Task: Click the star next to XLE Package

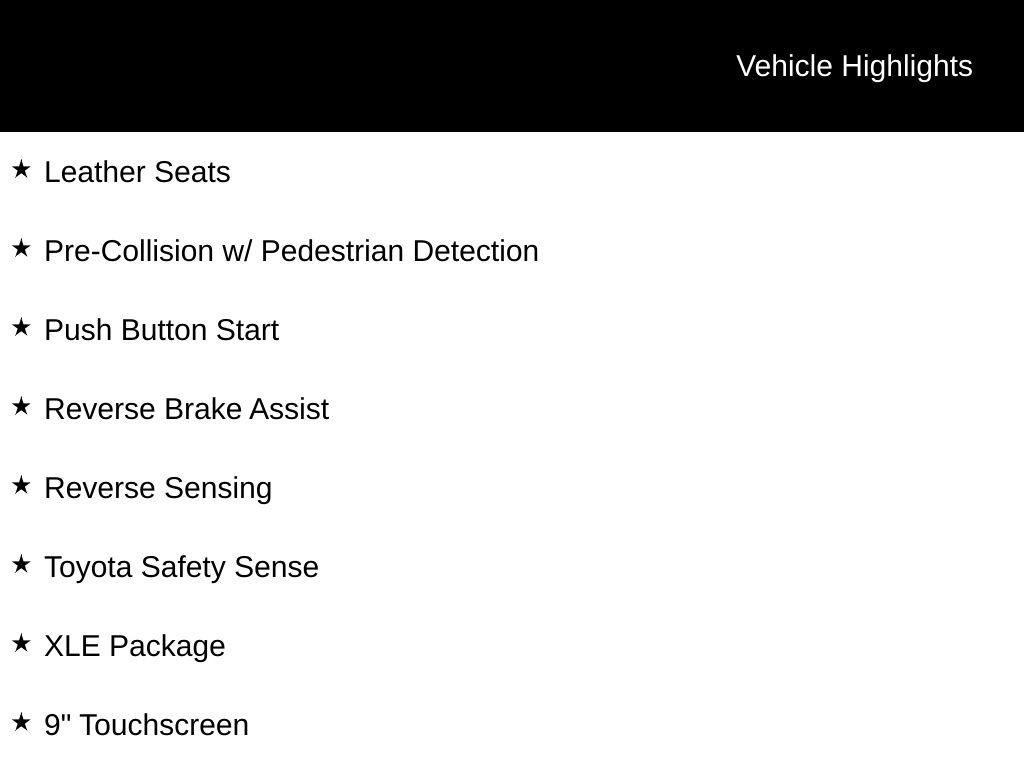Action: 21,643
